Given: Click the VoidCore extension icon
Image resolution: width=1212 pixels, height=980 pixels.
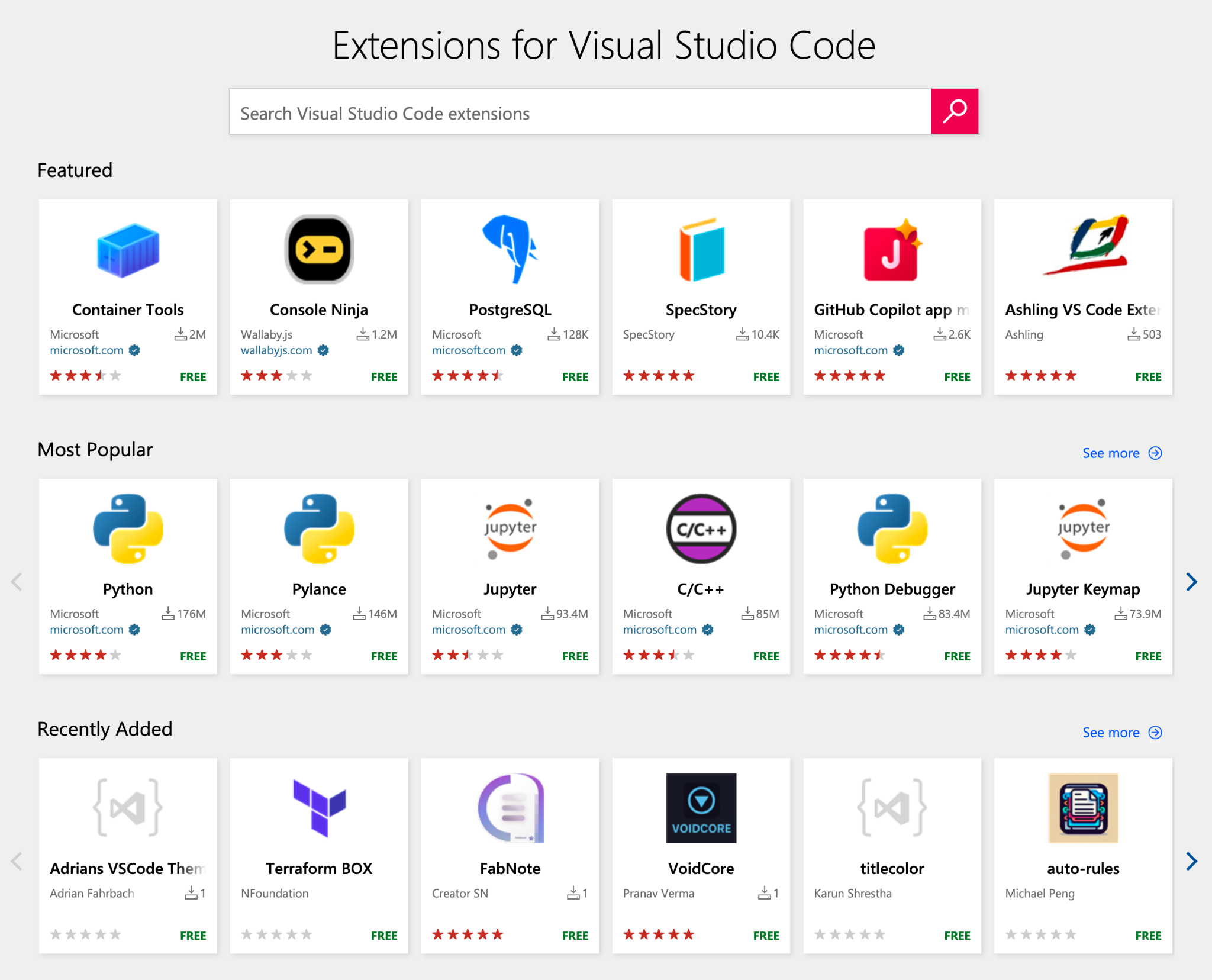Looking at the screenshot, I should (x=701, y=808).
